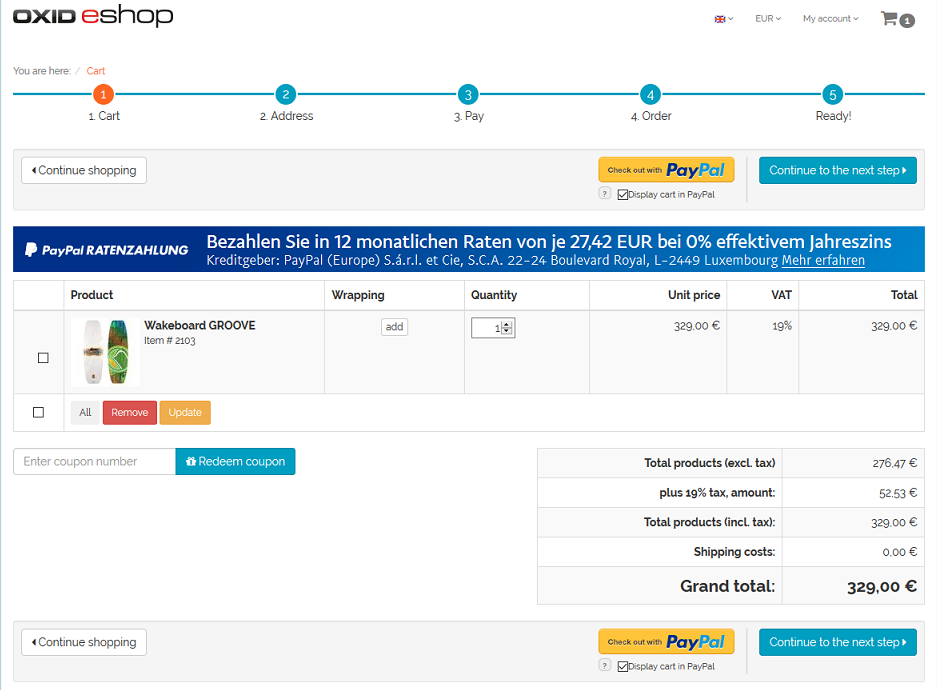Image resolution: width=937 pixels, height=690 pixels.
Task: Open the Mehr erfahren link
Action: pos(823,260)
